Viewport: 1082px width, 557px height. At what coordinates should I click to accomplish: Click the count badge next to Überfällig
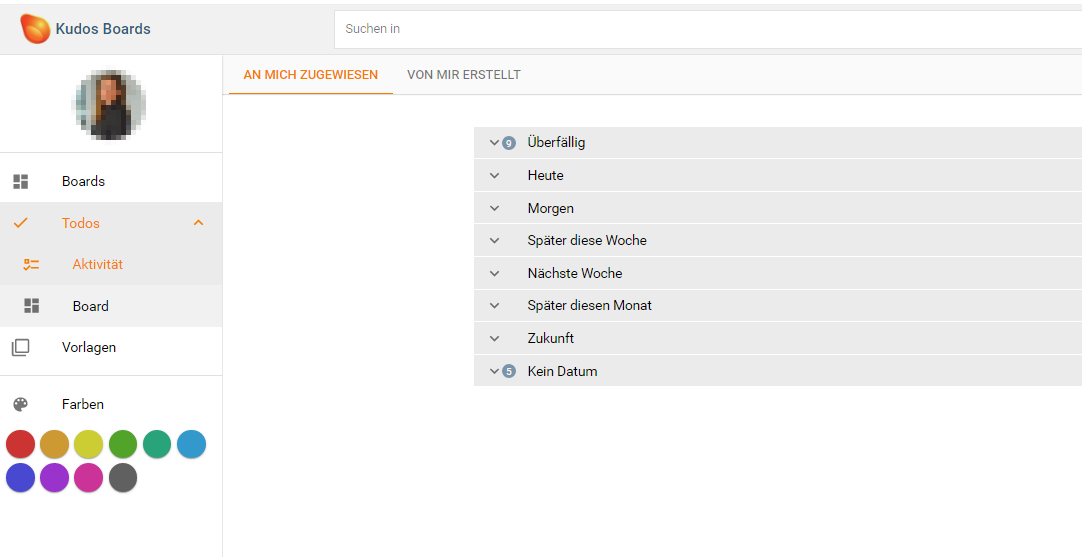click(509, 143)
